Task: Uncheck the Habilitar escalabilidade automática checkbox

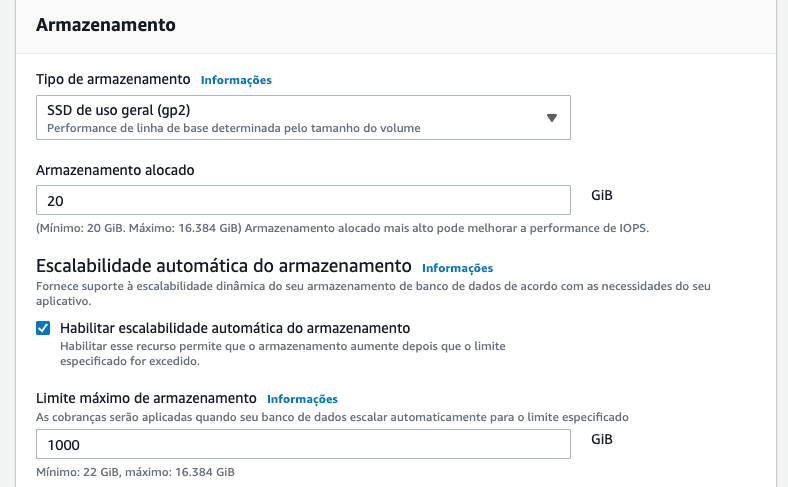Action: (x=43, y=328)
